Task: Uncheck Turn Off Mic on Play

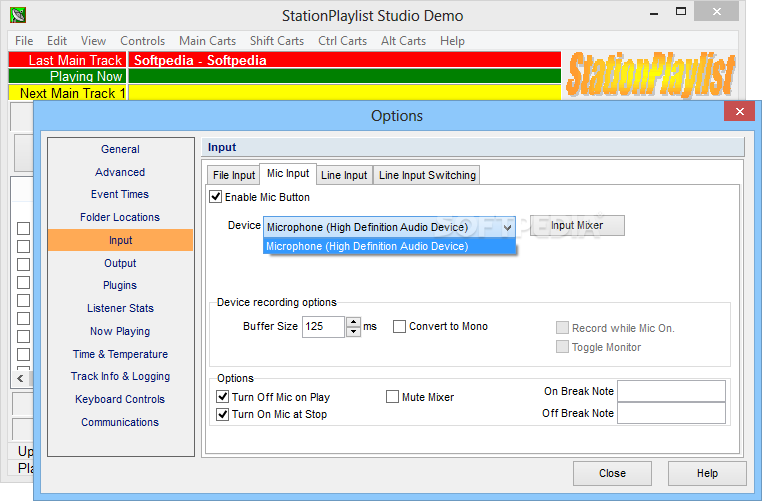Action: pyautogui.click(x=223, y=397)
